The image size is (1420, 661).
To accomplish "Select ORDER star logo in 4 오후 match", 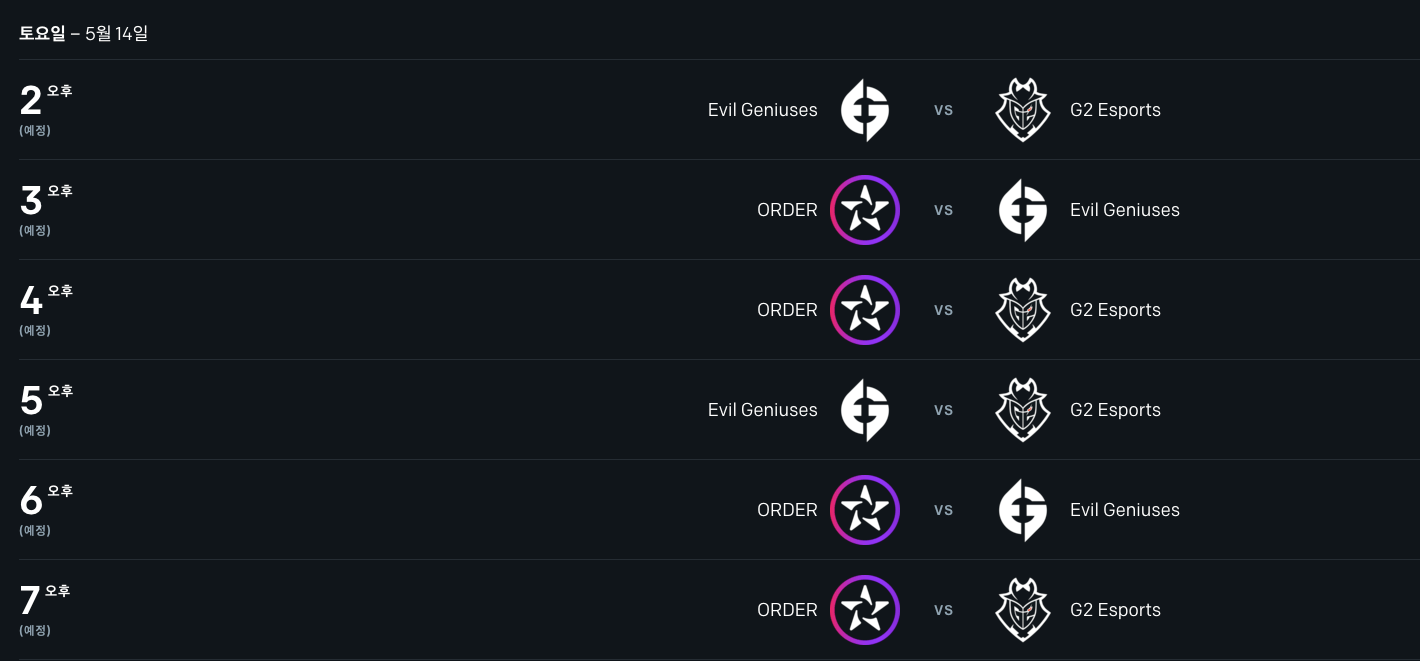I will pos(865,310).
